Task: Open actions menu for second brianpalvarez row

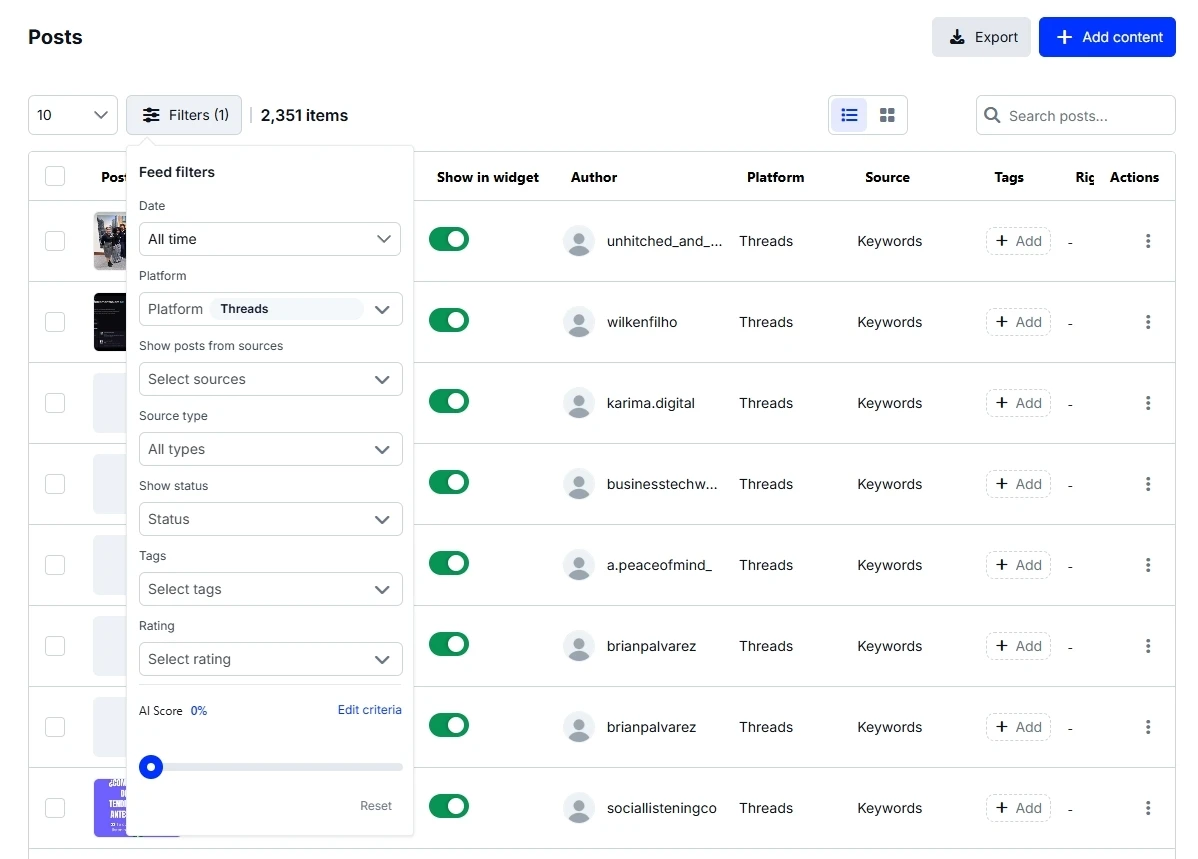Action: (x=1148, y=728)
